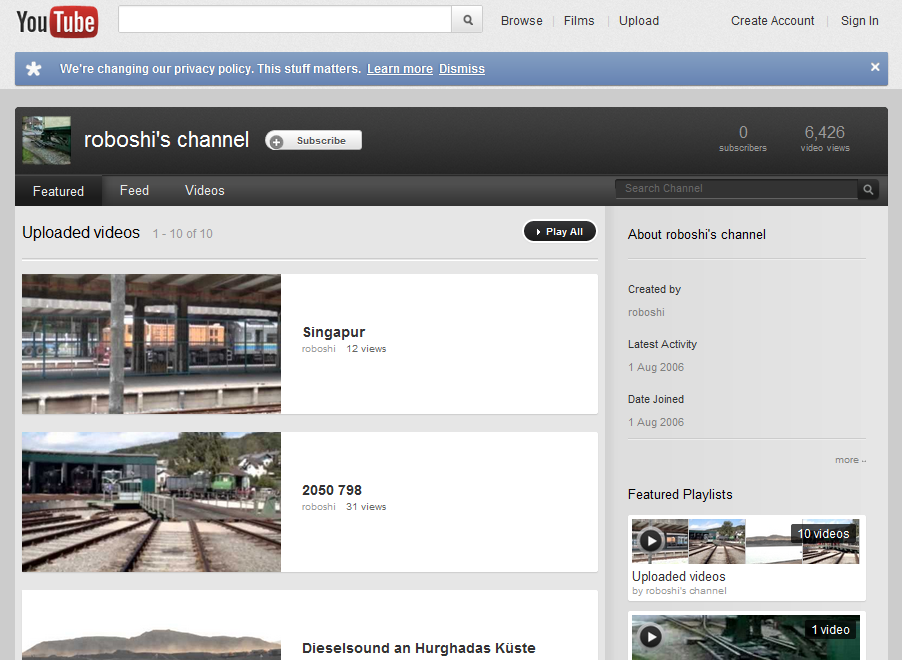
Task: Click the Featured Playlists heading
Action: (x=680, y=494)
